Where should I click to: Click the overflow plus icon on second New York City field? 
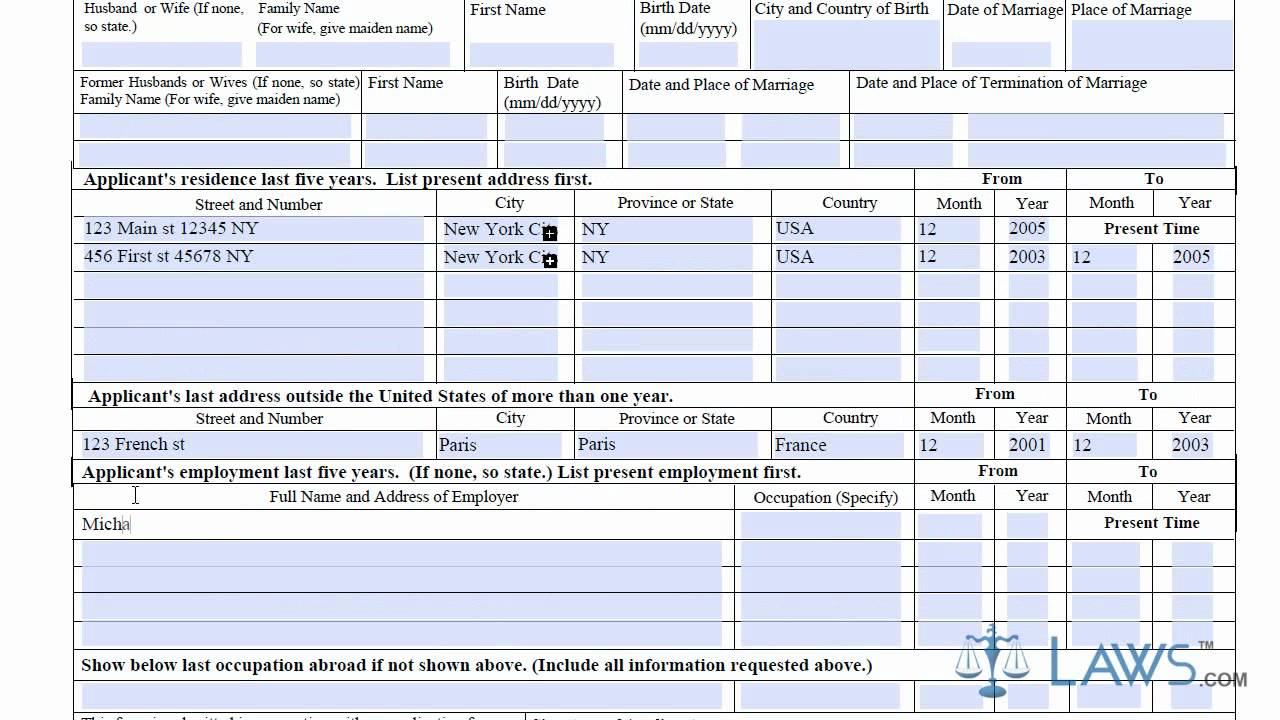tap(550, 261)
